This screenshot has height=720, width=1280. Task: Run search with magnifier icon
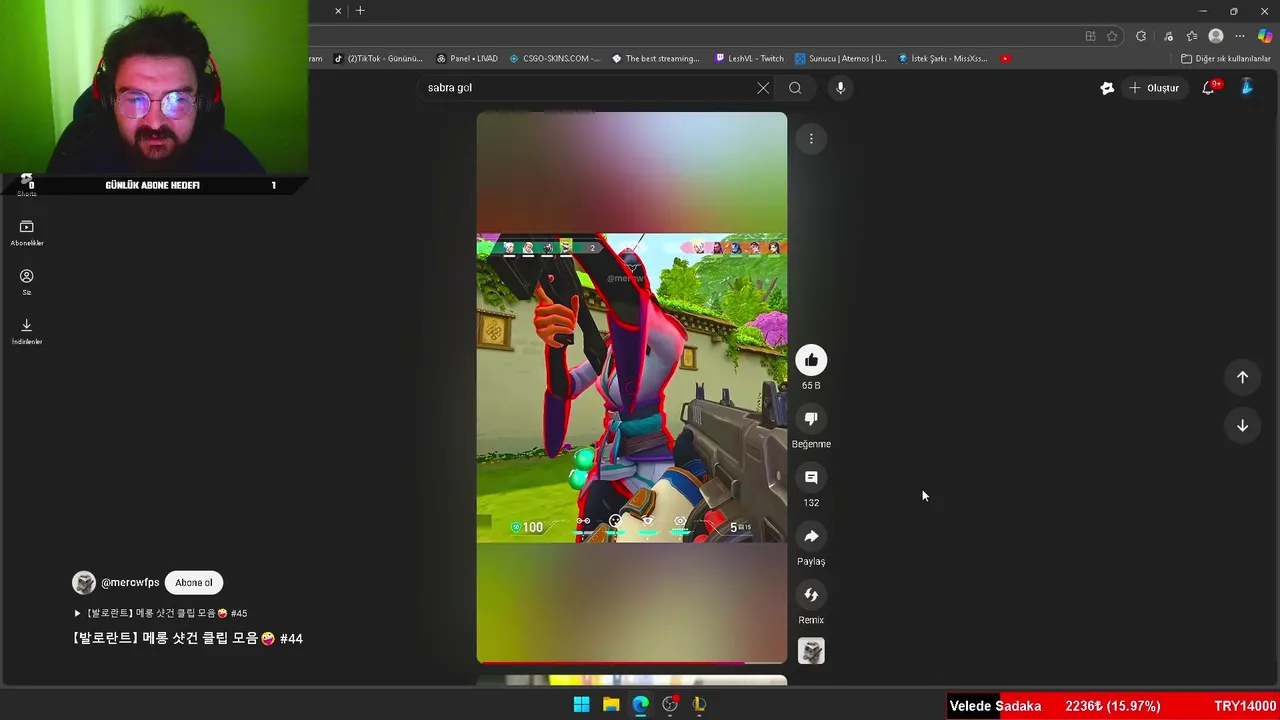[x=795, y=88]
